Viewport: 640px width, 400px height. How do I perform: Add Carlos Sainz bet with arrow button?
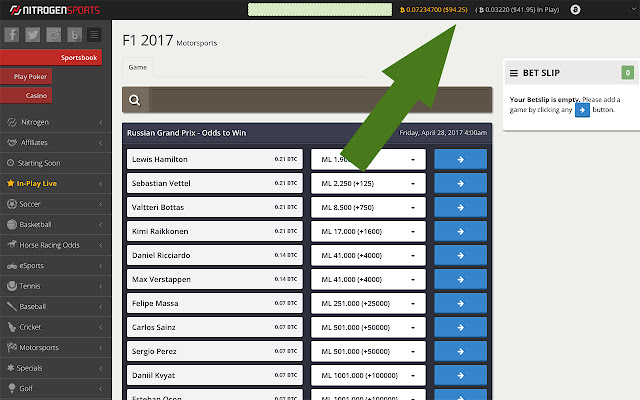[460, 327]
